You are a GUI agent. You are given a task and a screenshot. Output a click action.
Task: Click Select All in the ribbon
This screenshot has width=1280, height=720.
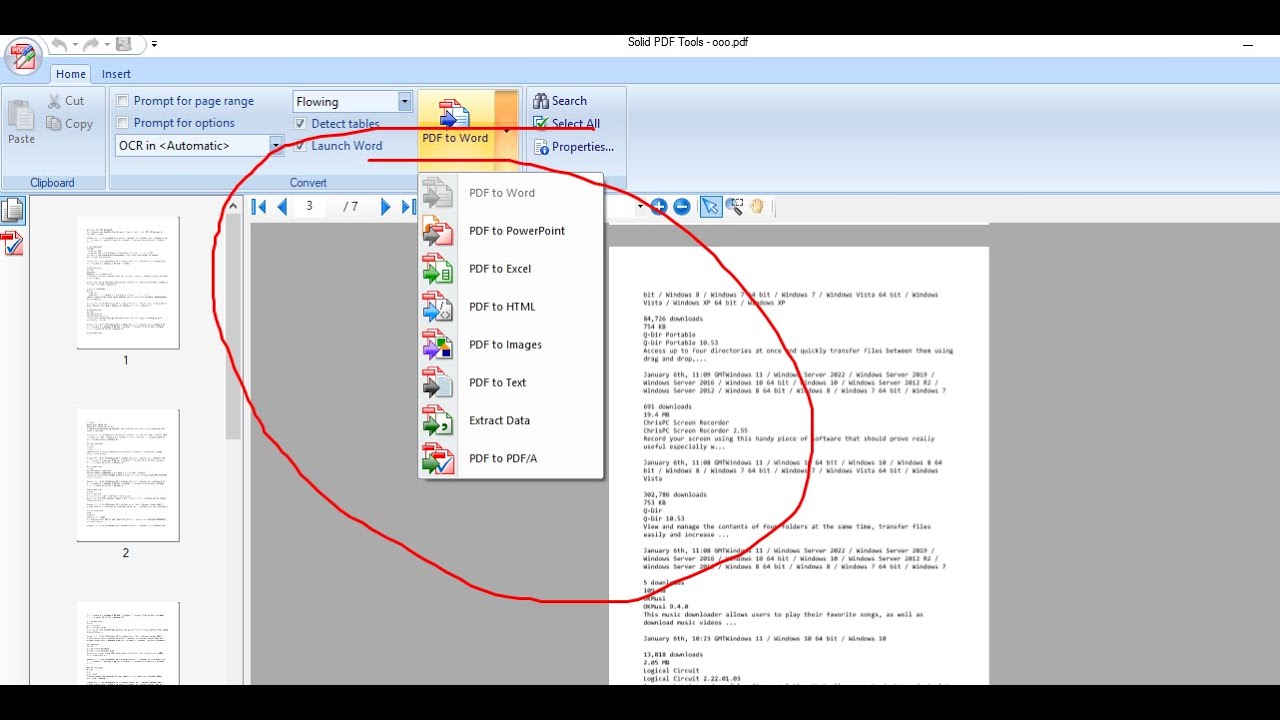pos(566,124)
